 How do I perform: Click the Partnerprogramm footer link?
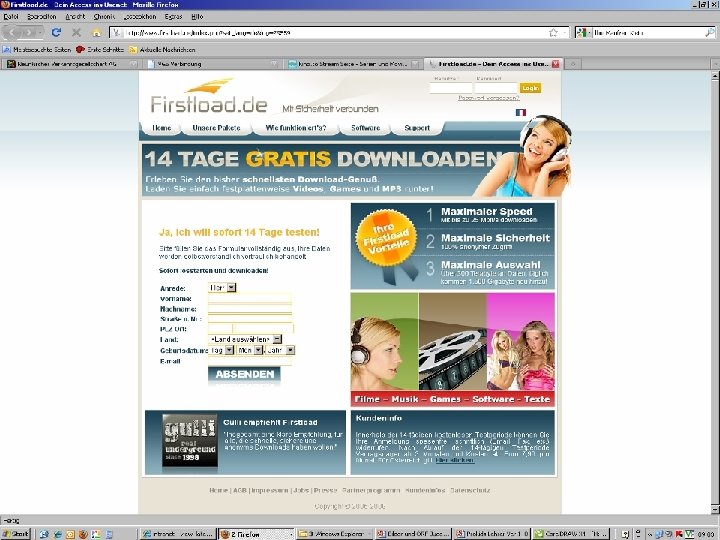(x=371, y=490)
